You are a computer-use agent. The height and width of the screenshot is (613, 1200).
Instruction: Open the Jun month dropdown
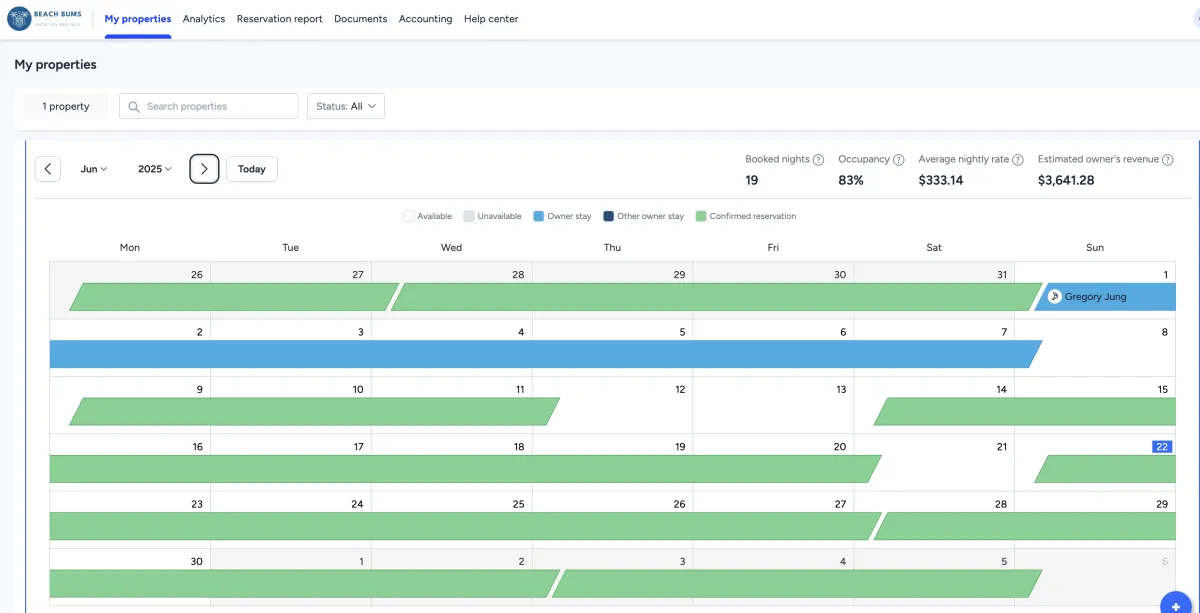(94, 169)
